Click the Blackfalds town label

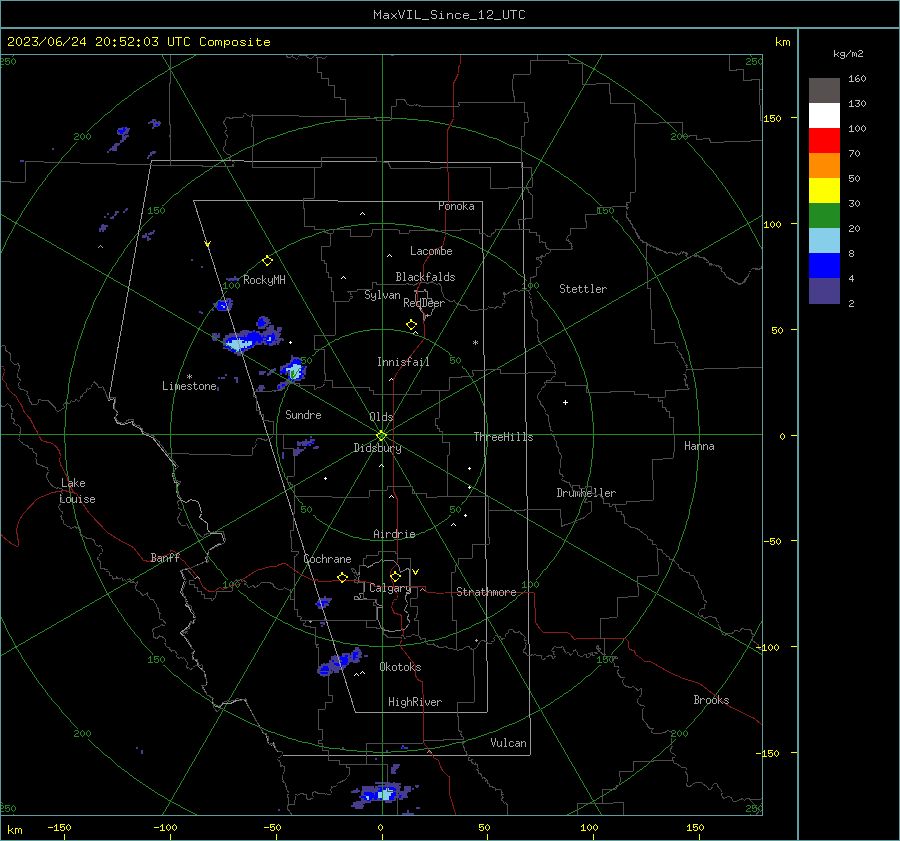425,277
